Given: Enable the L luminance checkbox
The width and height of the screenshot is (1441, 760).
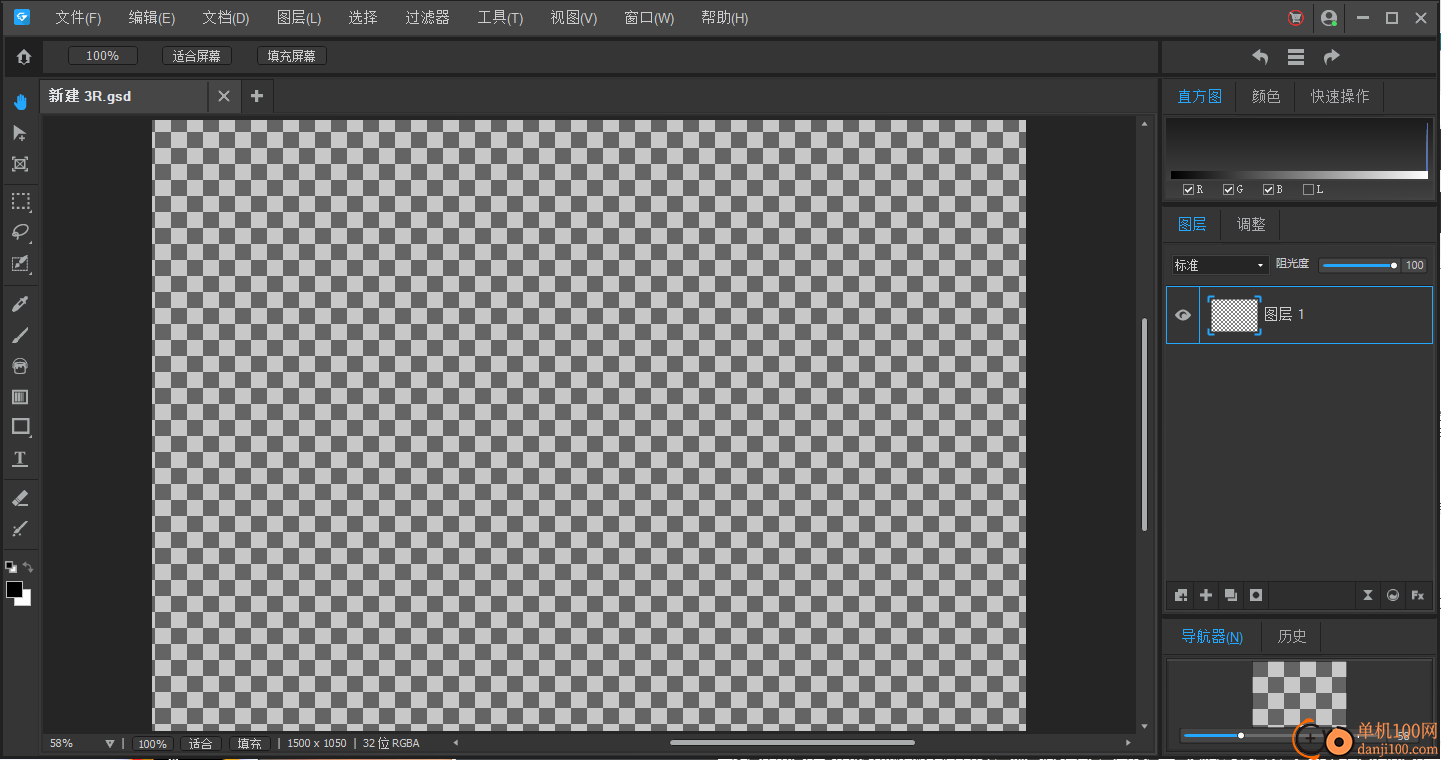Looking at the screenshot, I should pos(1308,190).
